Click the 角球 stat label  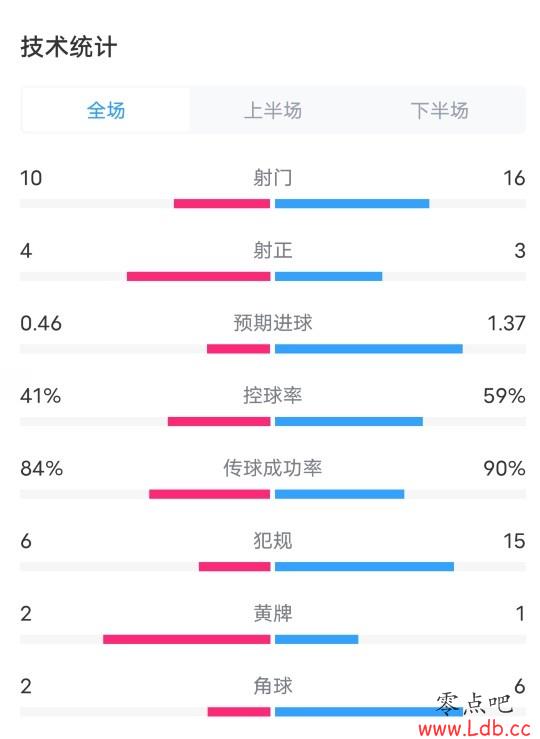[x=273, y=686]
